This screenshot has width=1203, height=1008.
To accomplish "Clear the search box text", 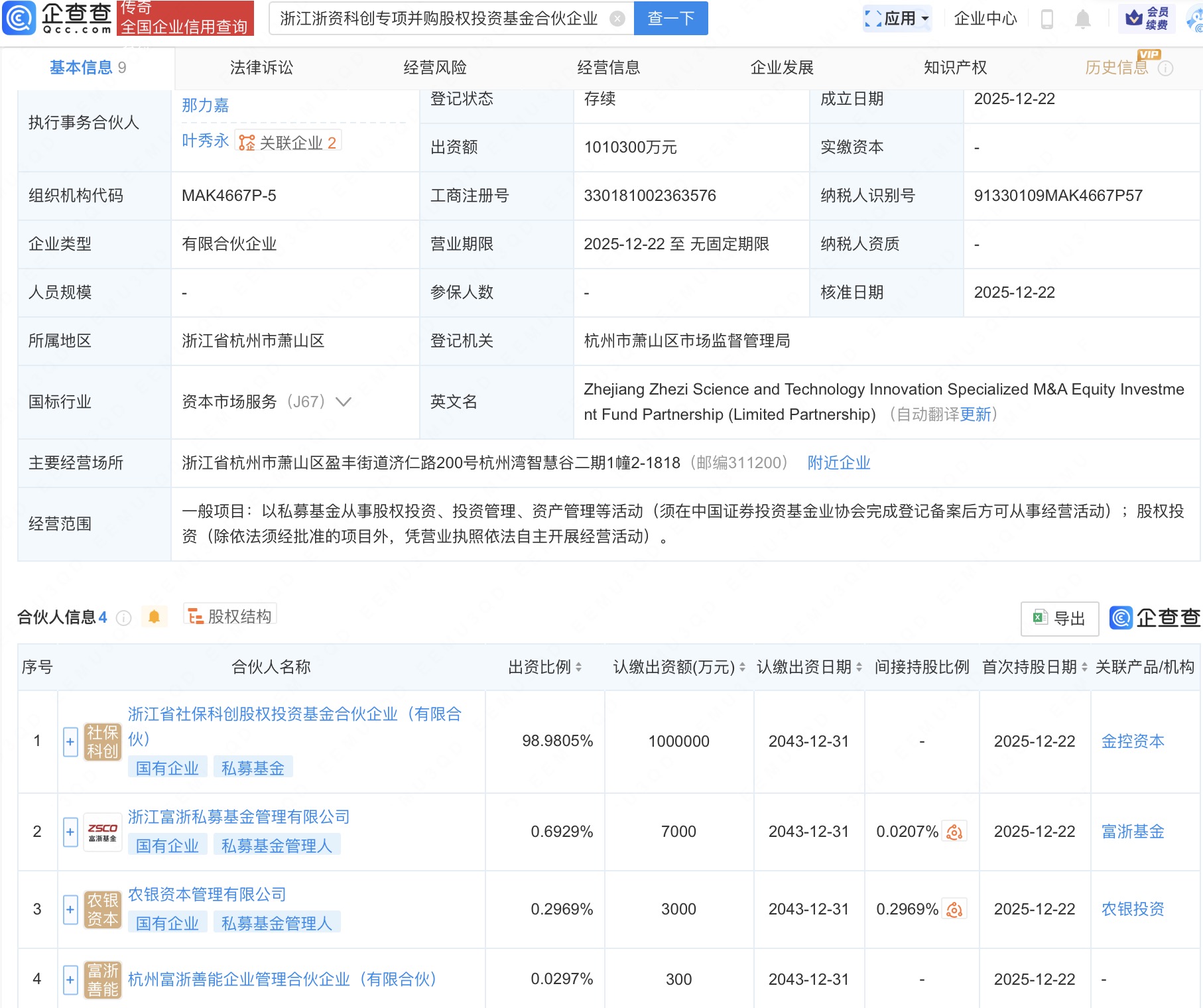I will click(x=617, y=19).
